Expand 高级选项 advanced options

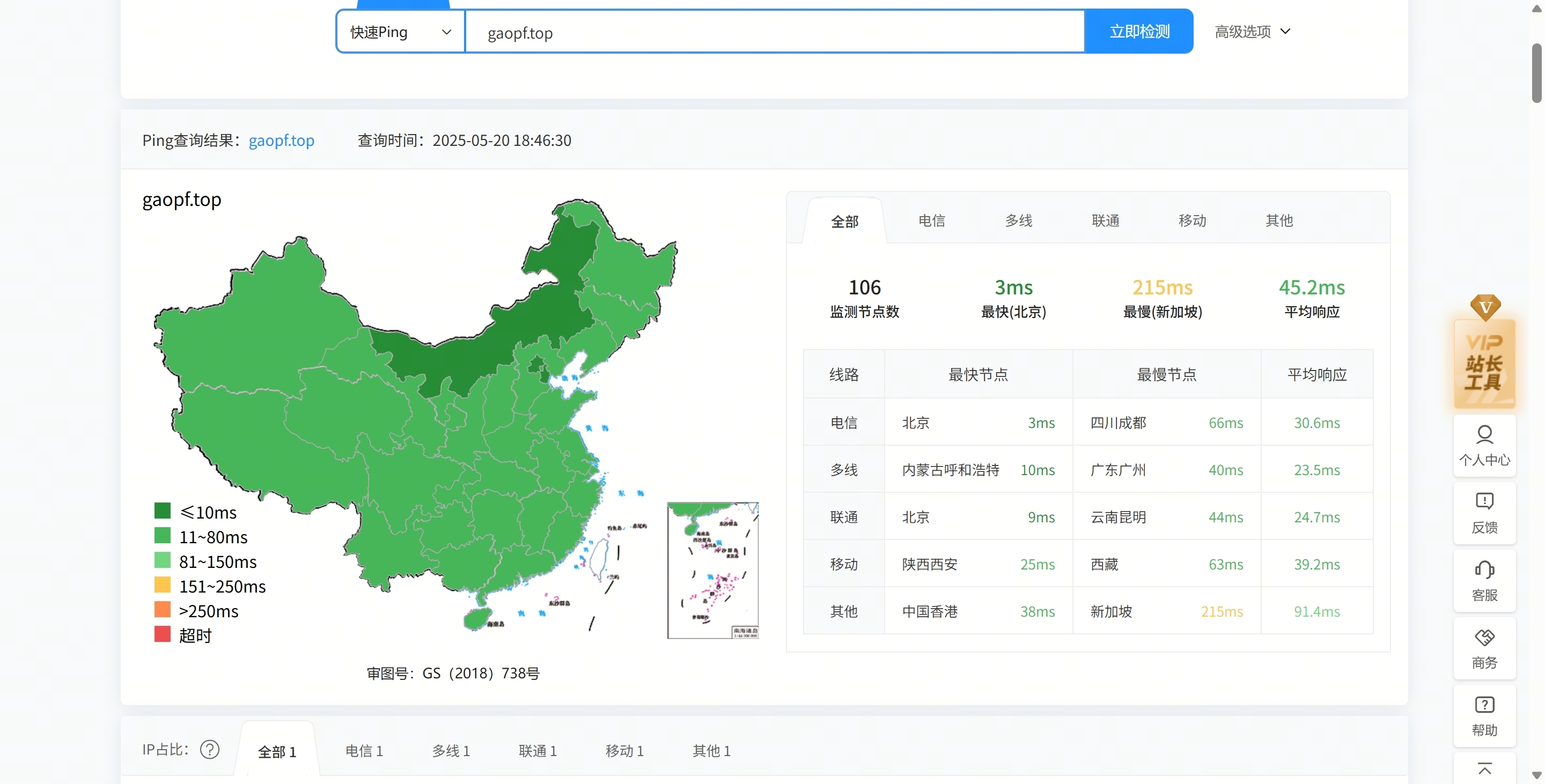(1252, 31)
